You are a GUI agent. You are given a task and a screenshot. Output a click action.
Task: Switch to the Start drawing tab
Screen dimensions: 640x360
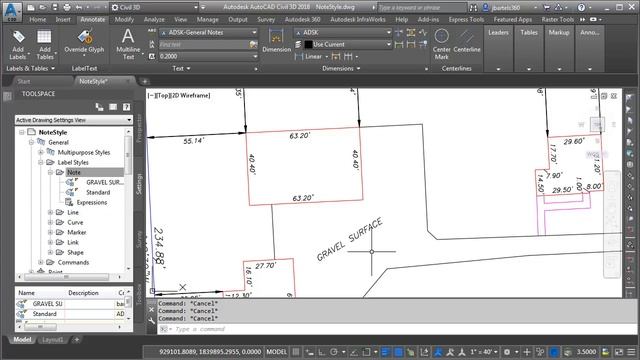point(24,81)
